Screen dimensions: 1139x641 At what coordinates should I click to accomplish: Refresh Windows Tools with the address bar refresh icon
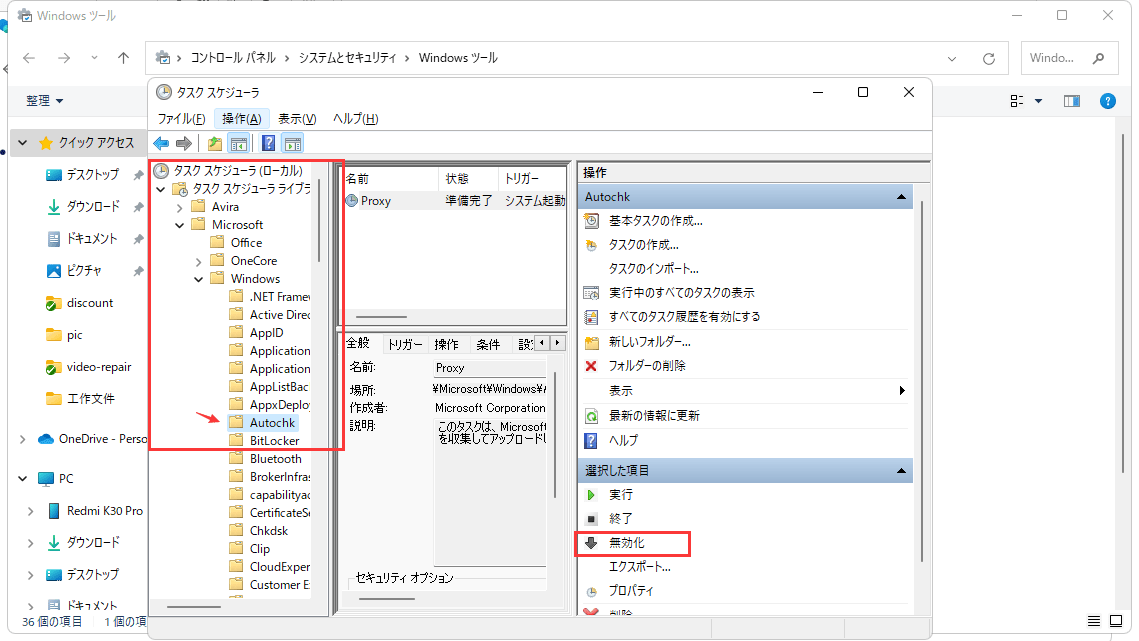point(989,58)
